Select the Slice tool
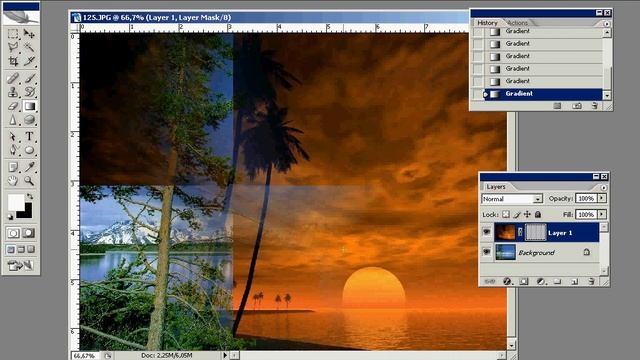 [x=29, y=61]
